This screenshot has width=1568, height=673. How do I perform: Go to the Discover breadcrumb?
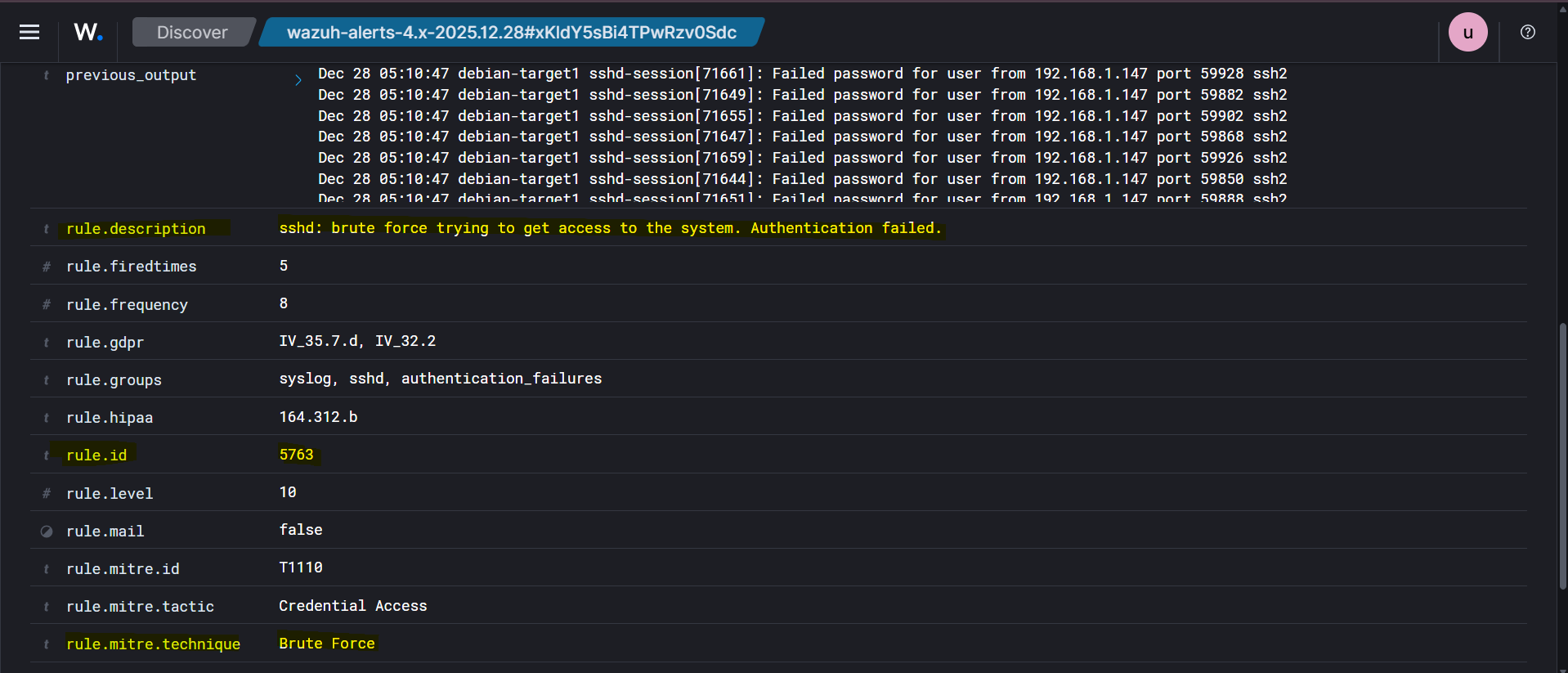192,32
